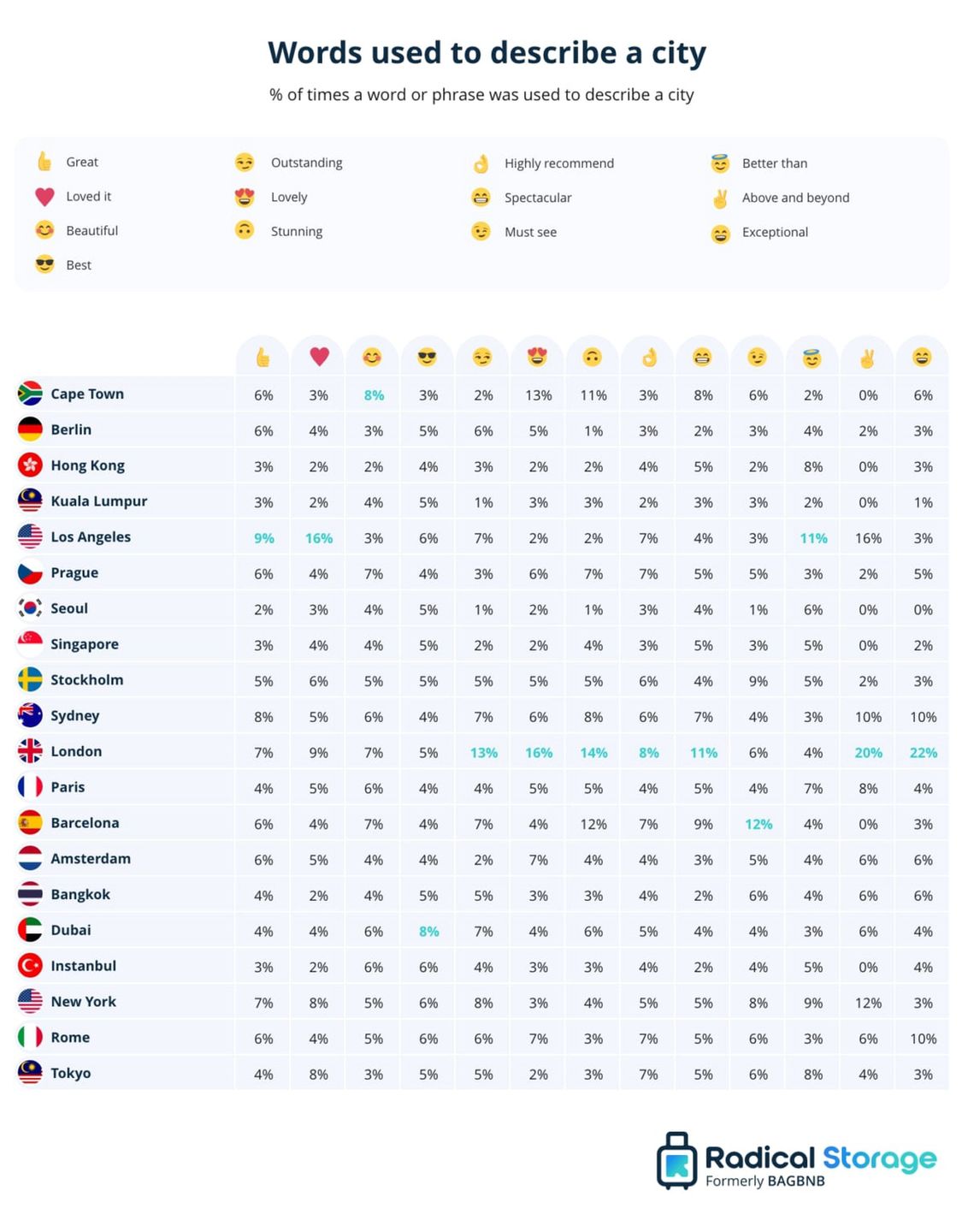Click the Union Jack flag beside London

click(30, 751)
